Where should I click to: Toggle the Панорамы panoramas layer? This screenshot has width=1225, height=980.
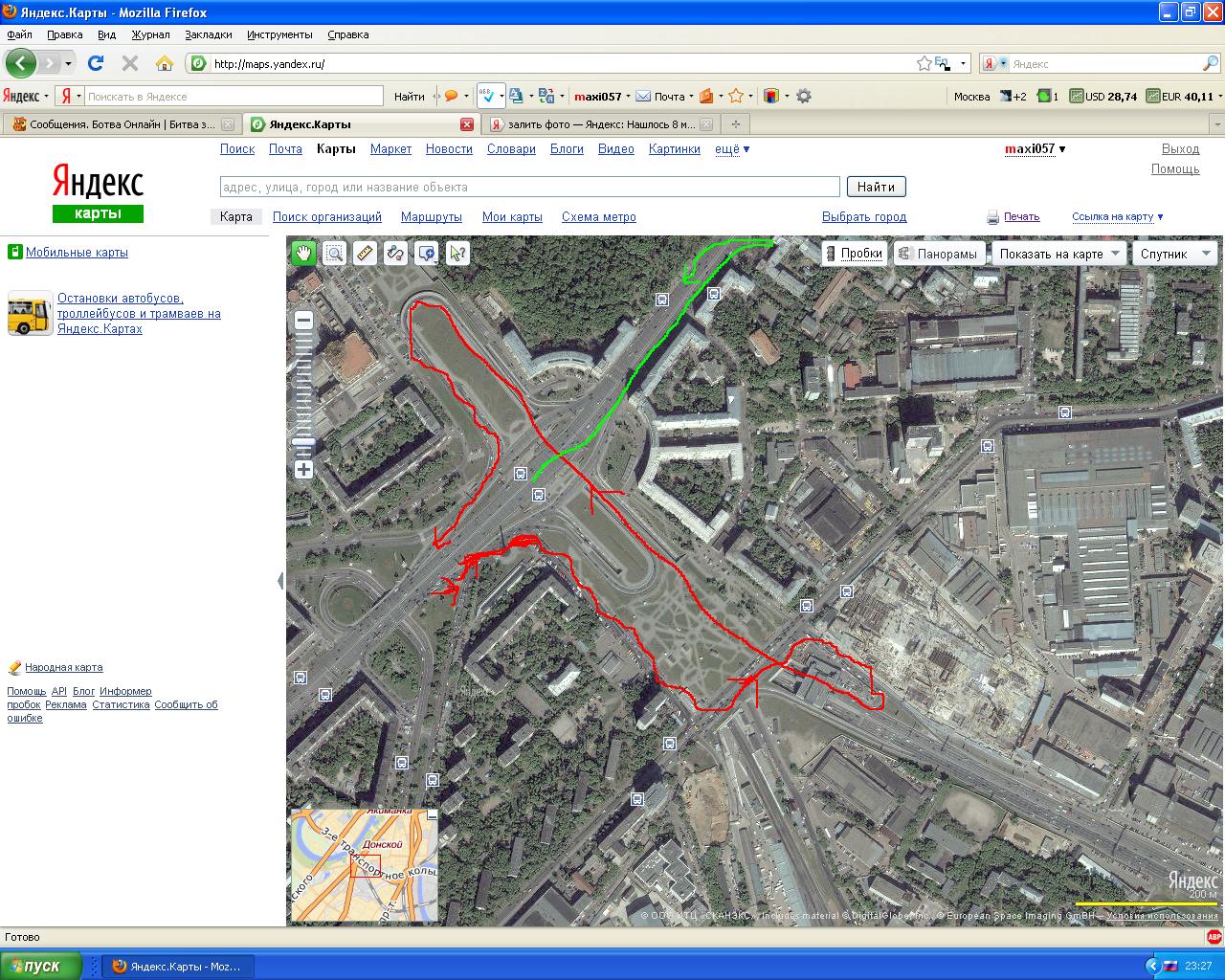939,254
